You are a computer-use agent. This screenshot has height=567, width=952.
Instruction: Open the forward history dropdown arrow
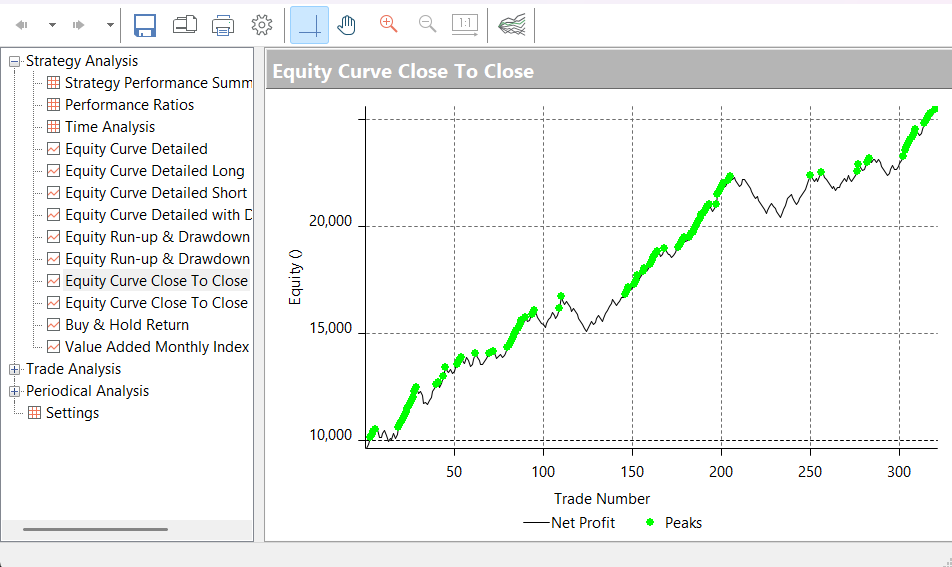pos(110,25)
